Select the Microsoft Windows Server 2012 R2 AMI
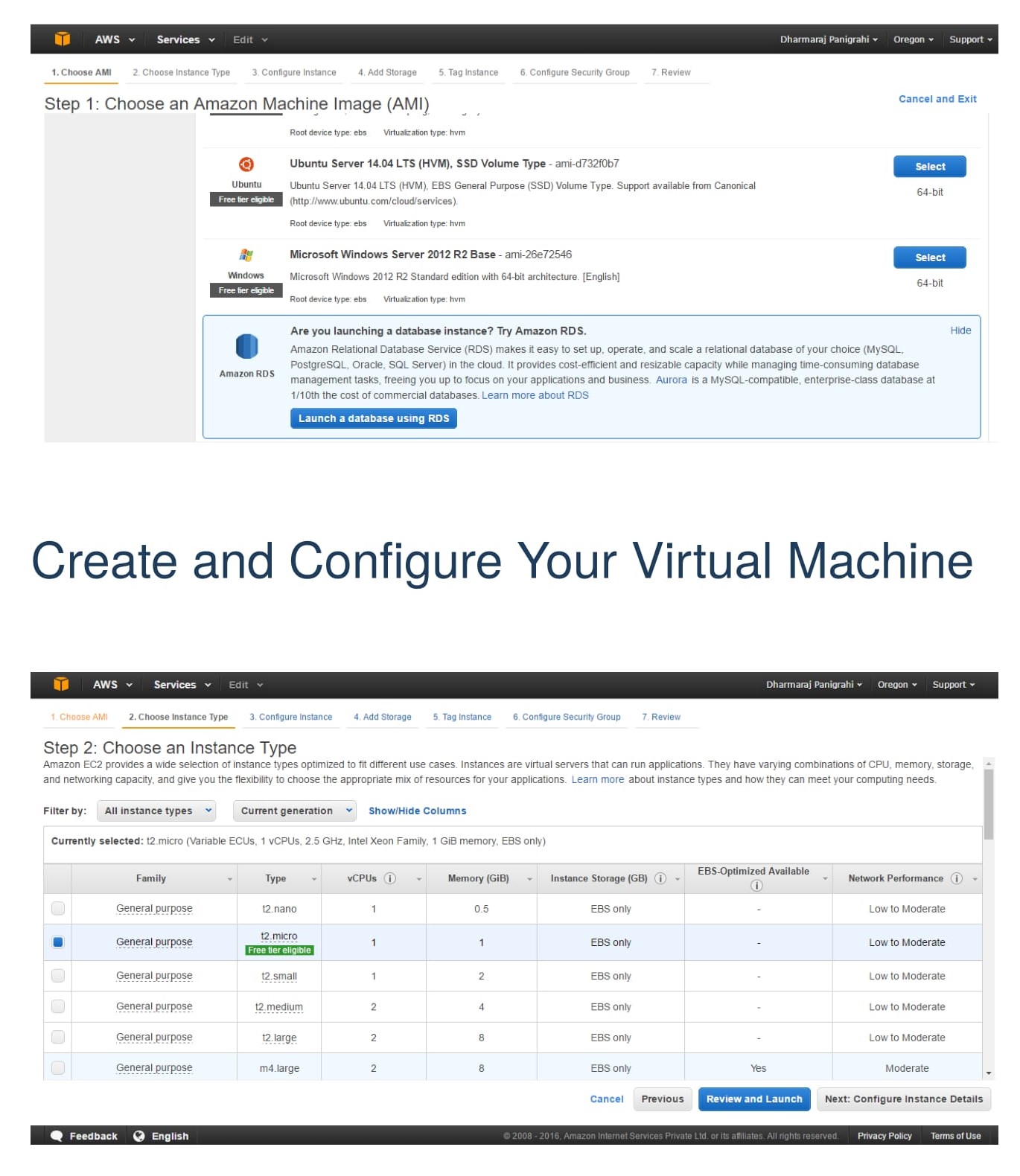Screen dimensions: 1020x1176 (930, 258)
